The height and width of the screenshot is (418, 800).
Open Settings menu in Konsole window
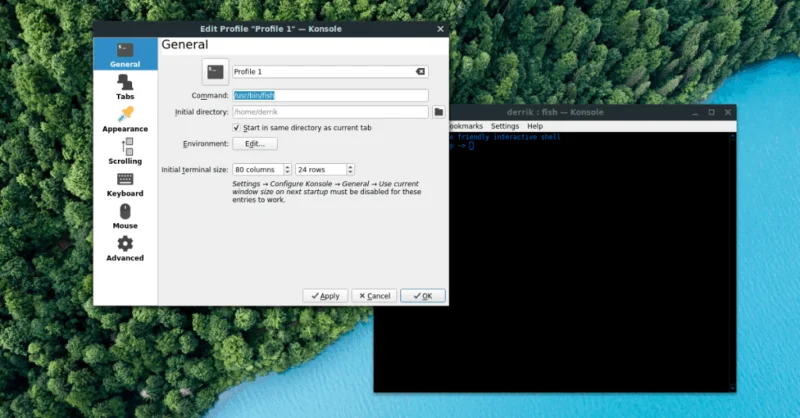pyautogui.click(x=505, y=126)
